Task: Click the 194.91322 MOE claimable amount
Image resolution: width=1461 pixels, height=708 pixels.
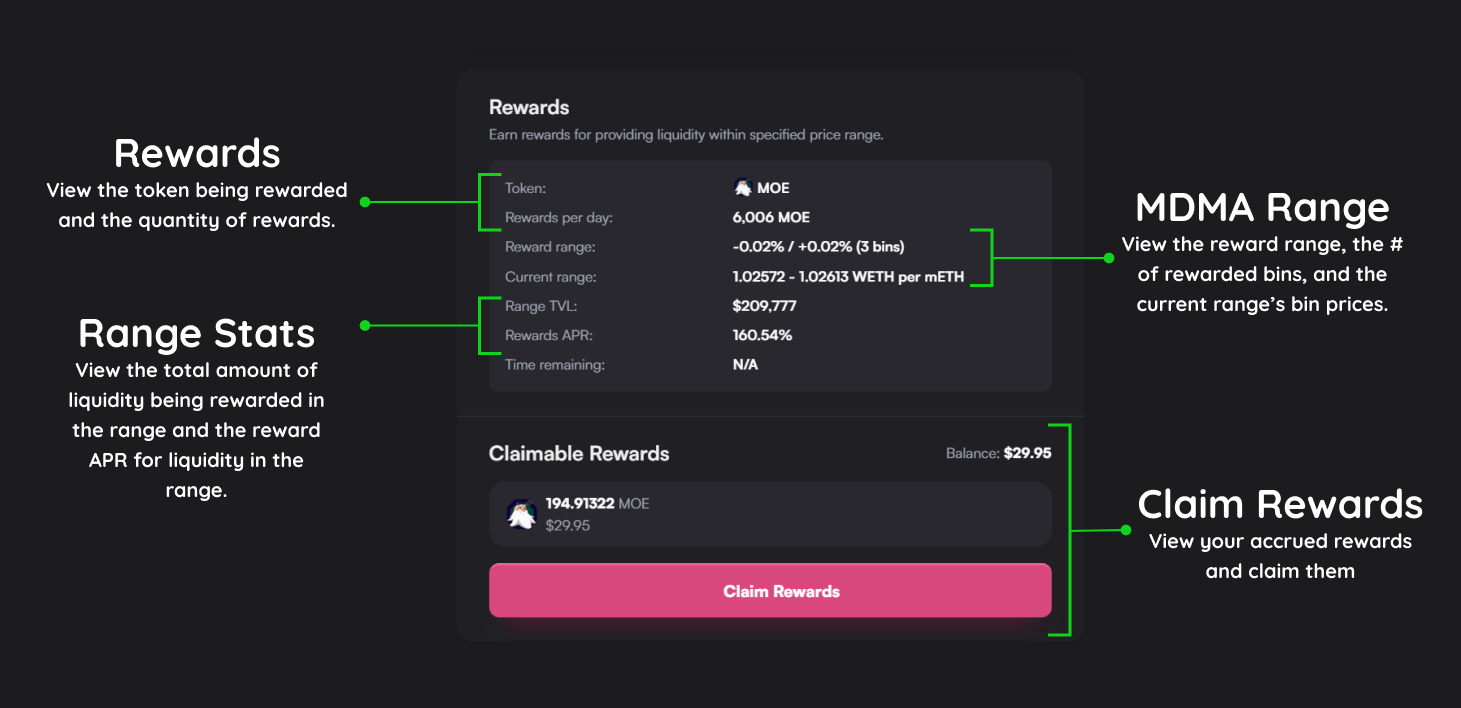Action: pos(597,503)
